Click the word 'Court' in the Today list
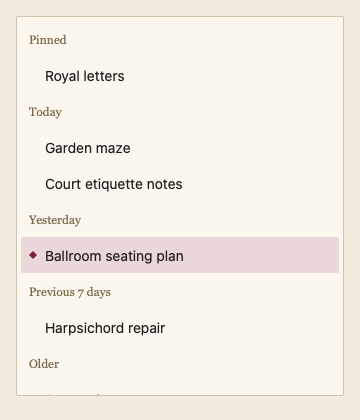This screenshot has width=360, height=420. coord(63,184)
